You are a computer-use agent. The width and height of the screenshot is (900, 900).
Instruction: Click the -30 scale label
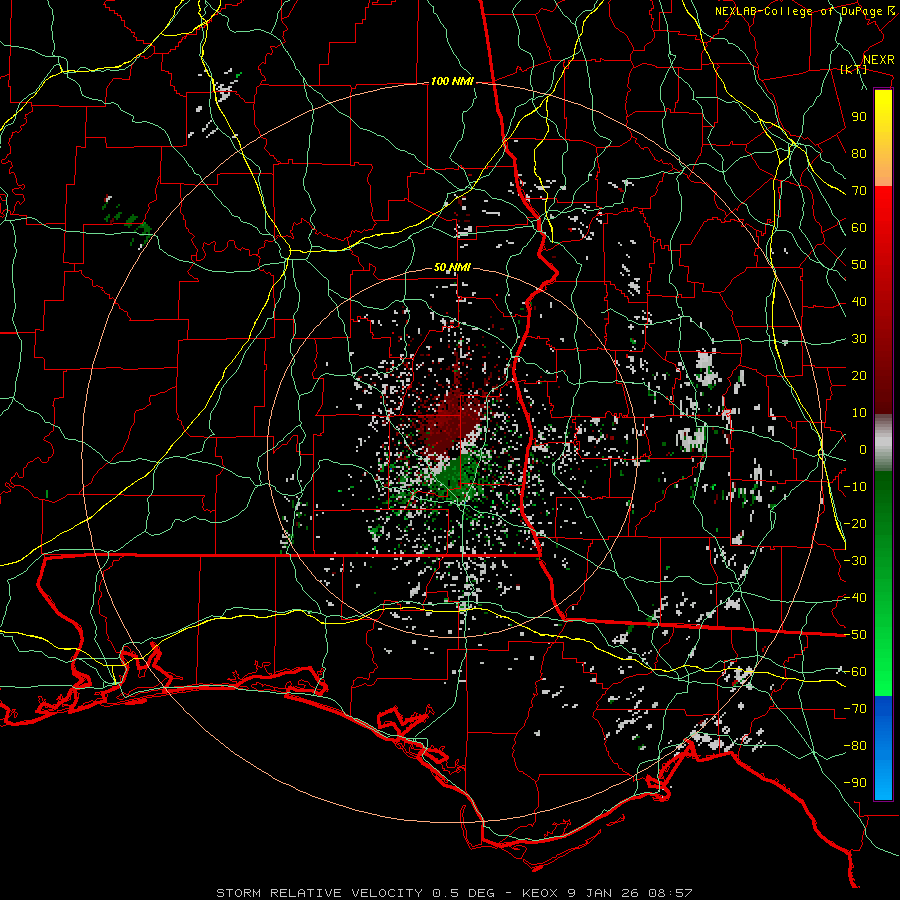tap(855, 561)
